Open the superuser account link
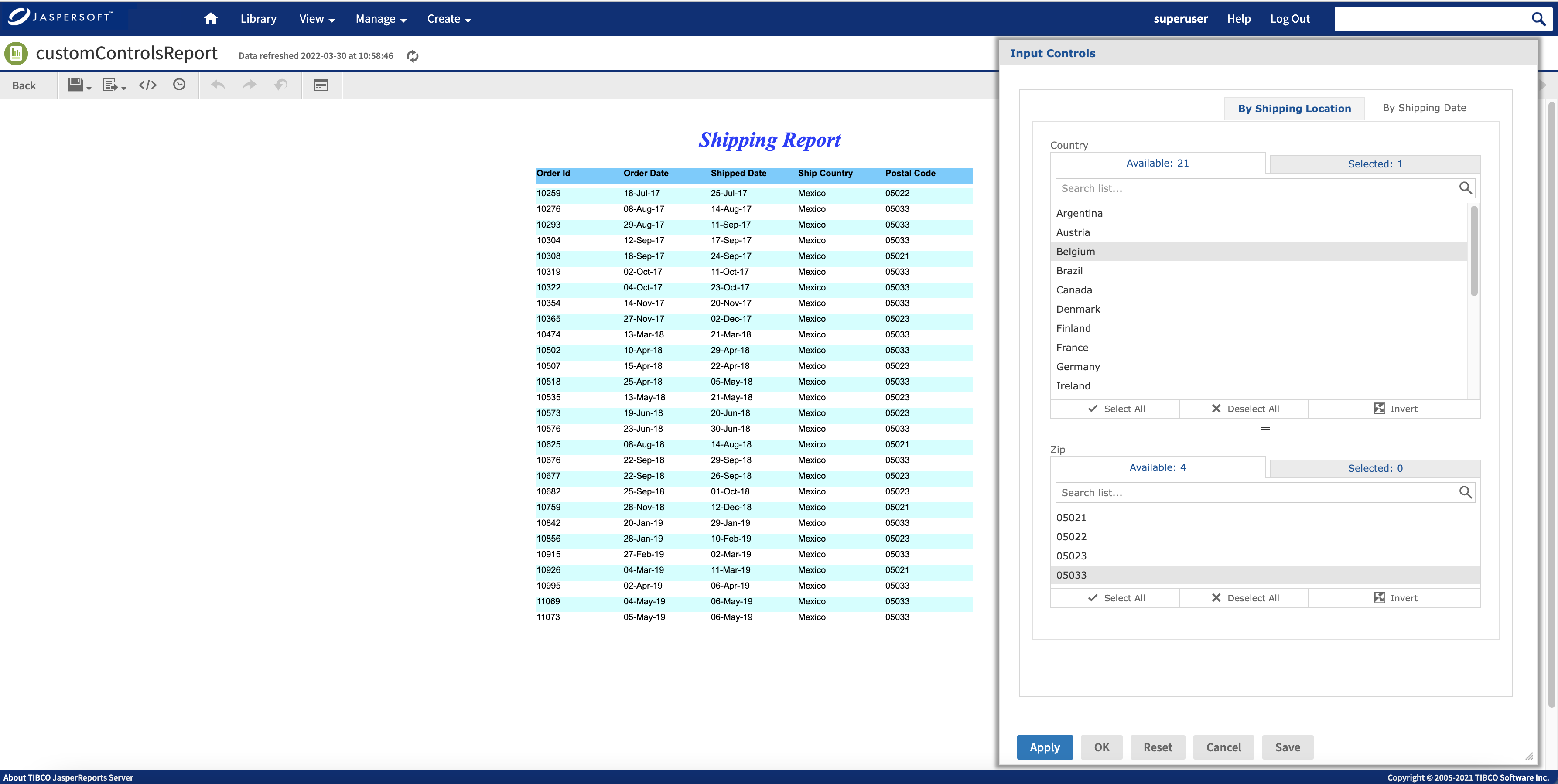1558x784 pixels. coord(1181,19)
